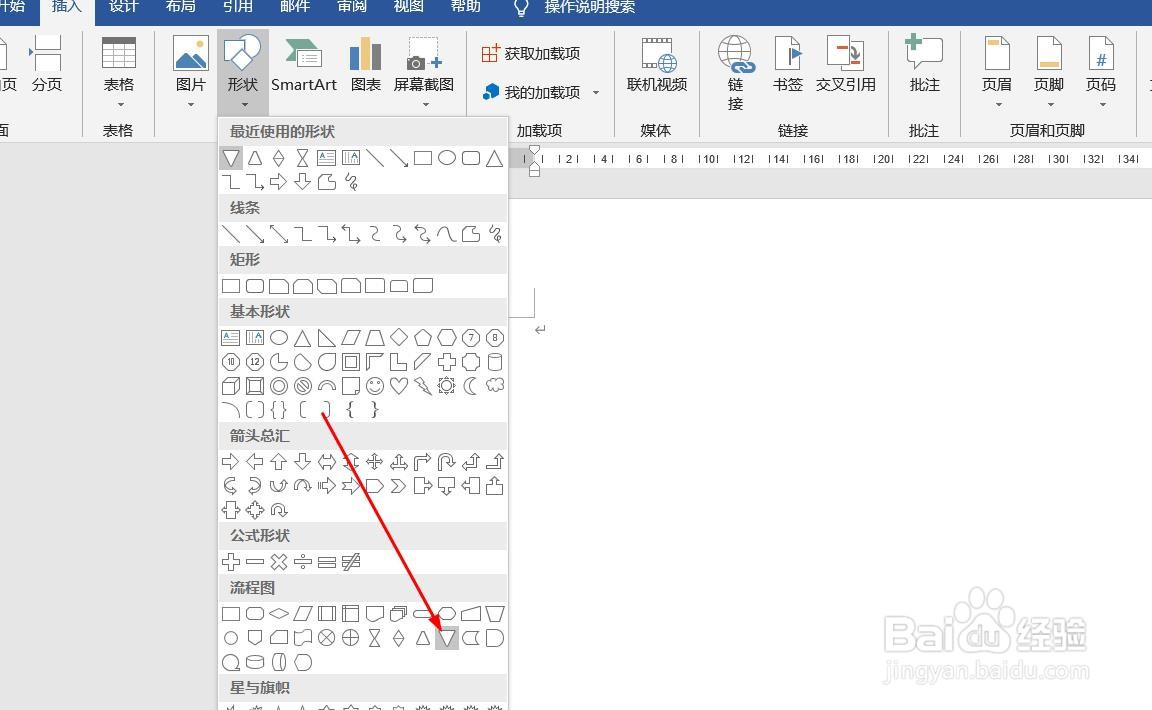Choose U-Turn Arrow in Block Arrows

coord(447,462)
